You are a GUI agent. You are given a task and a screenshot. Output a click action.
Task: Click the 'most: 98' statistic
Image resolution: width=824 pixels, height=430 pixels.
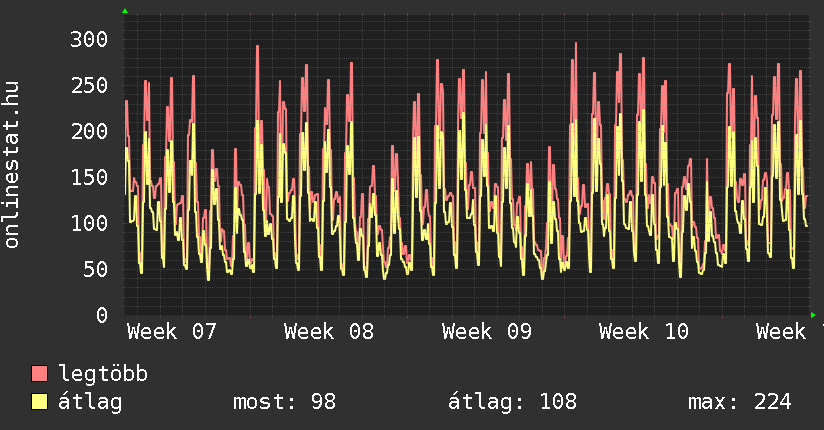(284, 402)
